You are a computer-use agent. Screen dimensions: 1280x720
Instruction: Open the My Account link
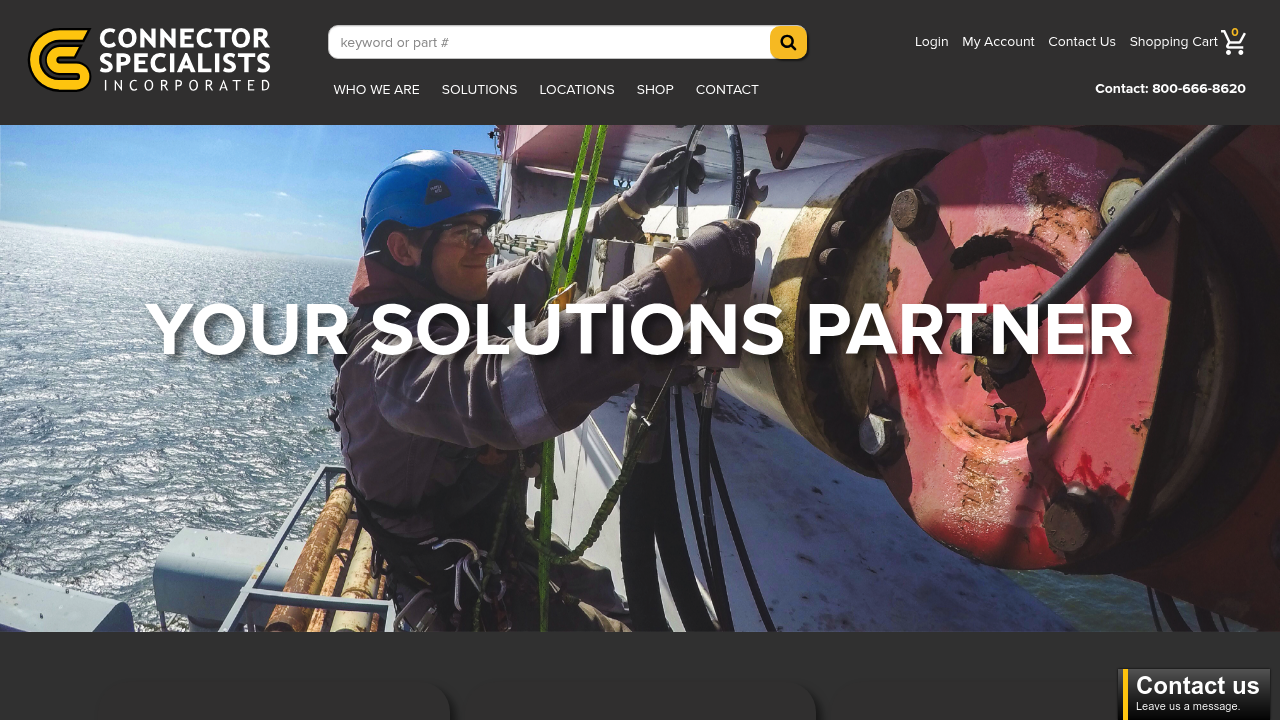[998, 42]
